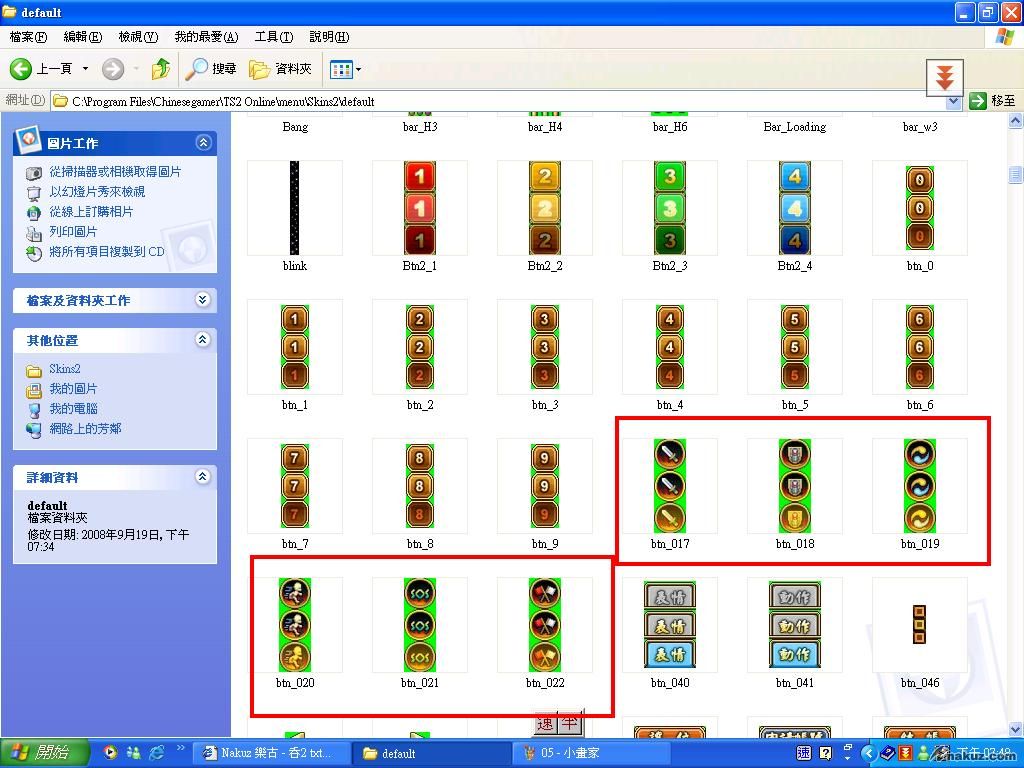The height and width of the screenshot is (768, 1024).
Task: Open the Skins2 folder link
Action: coord(65,369)
